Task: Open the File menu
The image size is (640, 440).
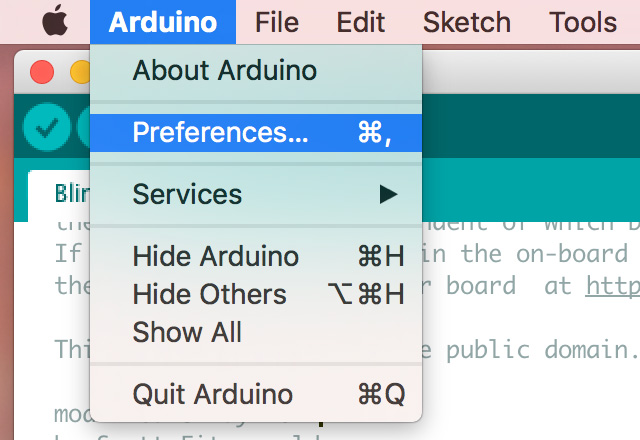Action: coord(277,22)
